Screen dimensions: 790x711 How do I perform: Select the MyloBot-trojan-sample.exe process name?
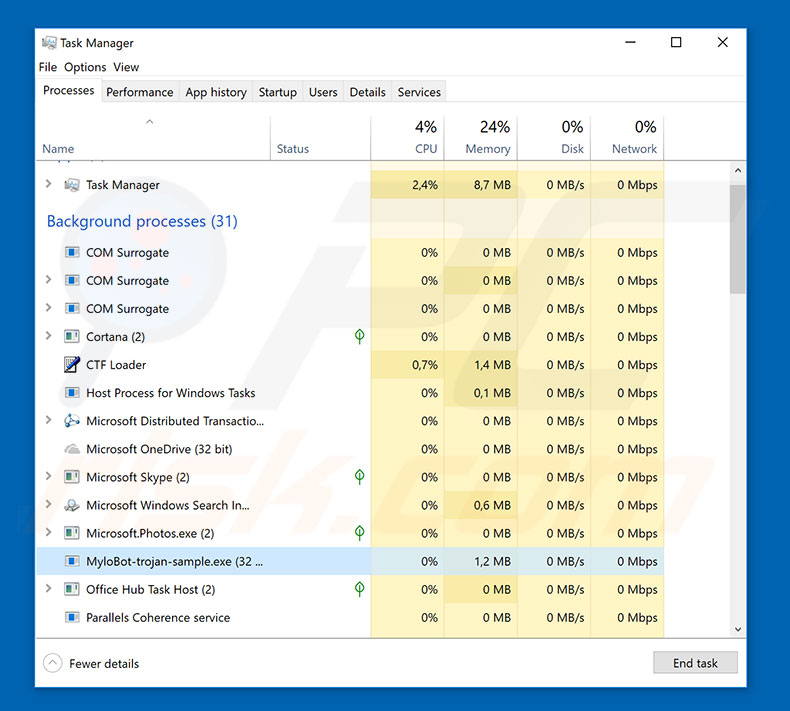coord(174,561)
